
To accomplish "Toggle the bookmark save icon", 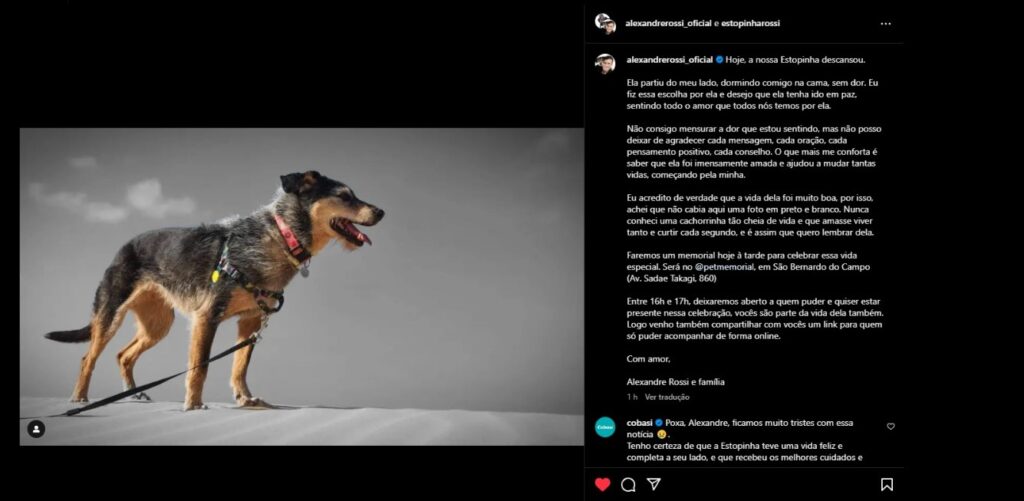I will tap(886, 484).
